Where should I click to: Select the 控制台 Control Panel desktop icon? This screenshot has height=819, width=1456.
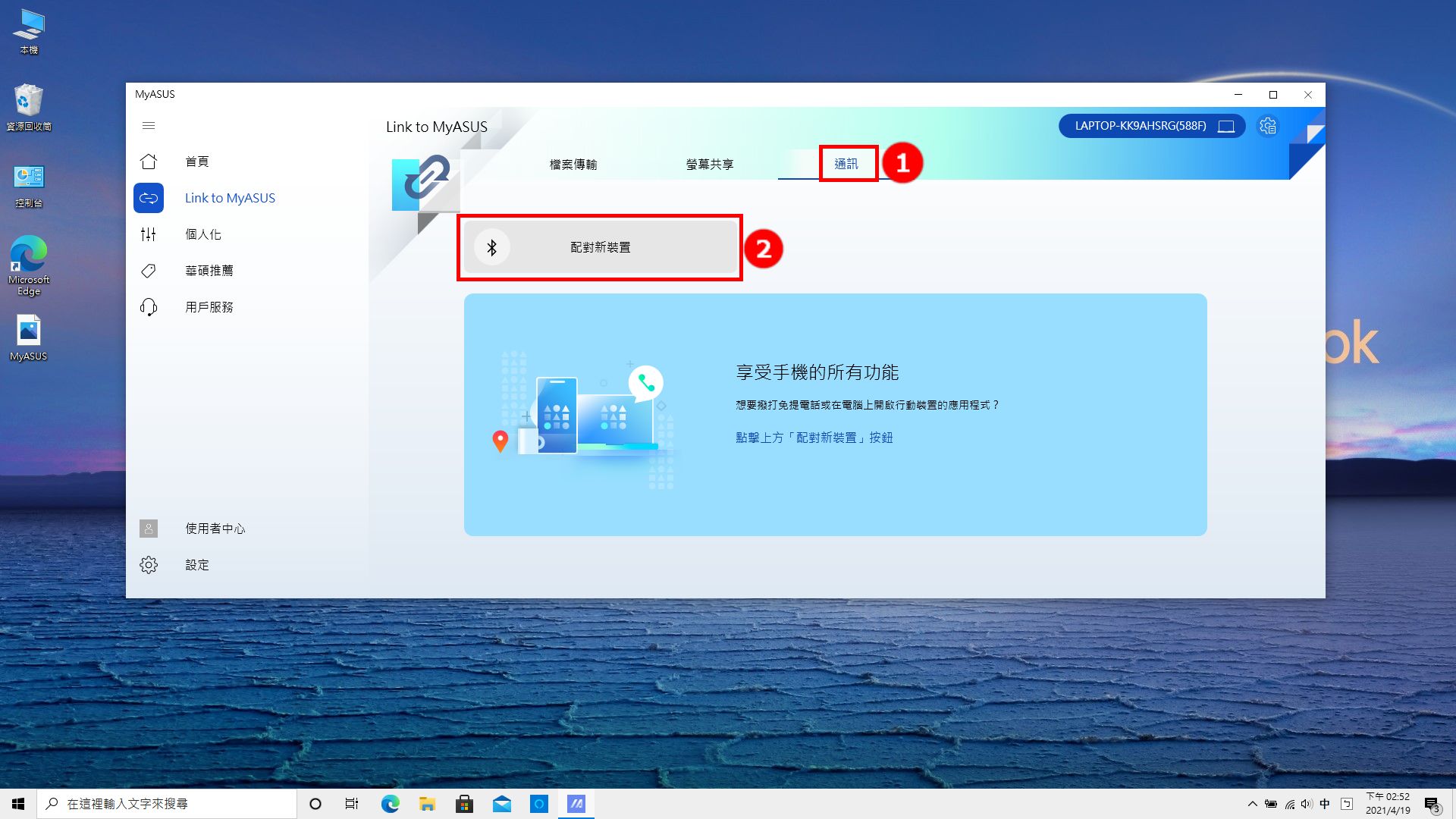point(29,186)
